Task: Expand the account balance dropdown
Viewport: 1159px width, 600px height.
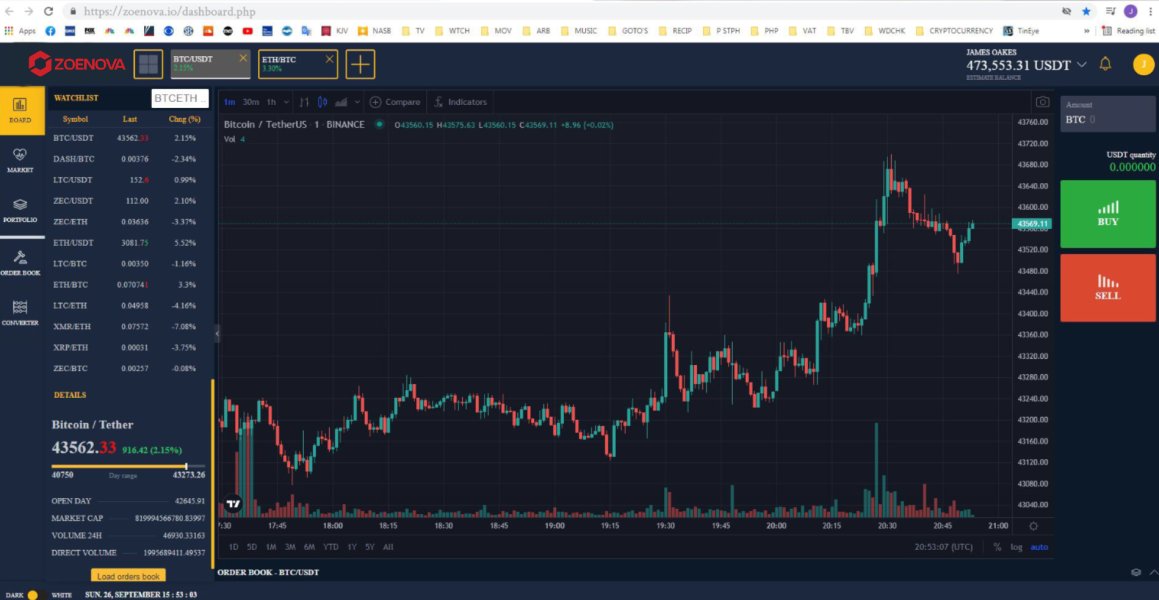Action: click(1081, 64)
